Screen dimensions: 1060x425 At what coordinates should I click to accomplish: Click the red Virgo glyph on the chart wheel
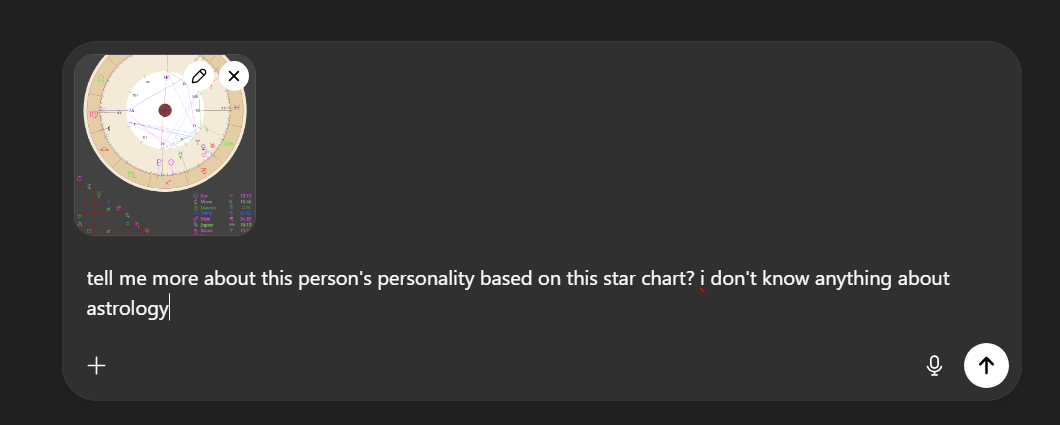[93, 114]
